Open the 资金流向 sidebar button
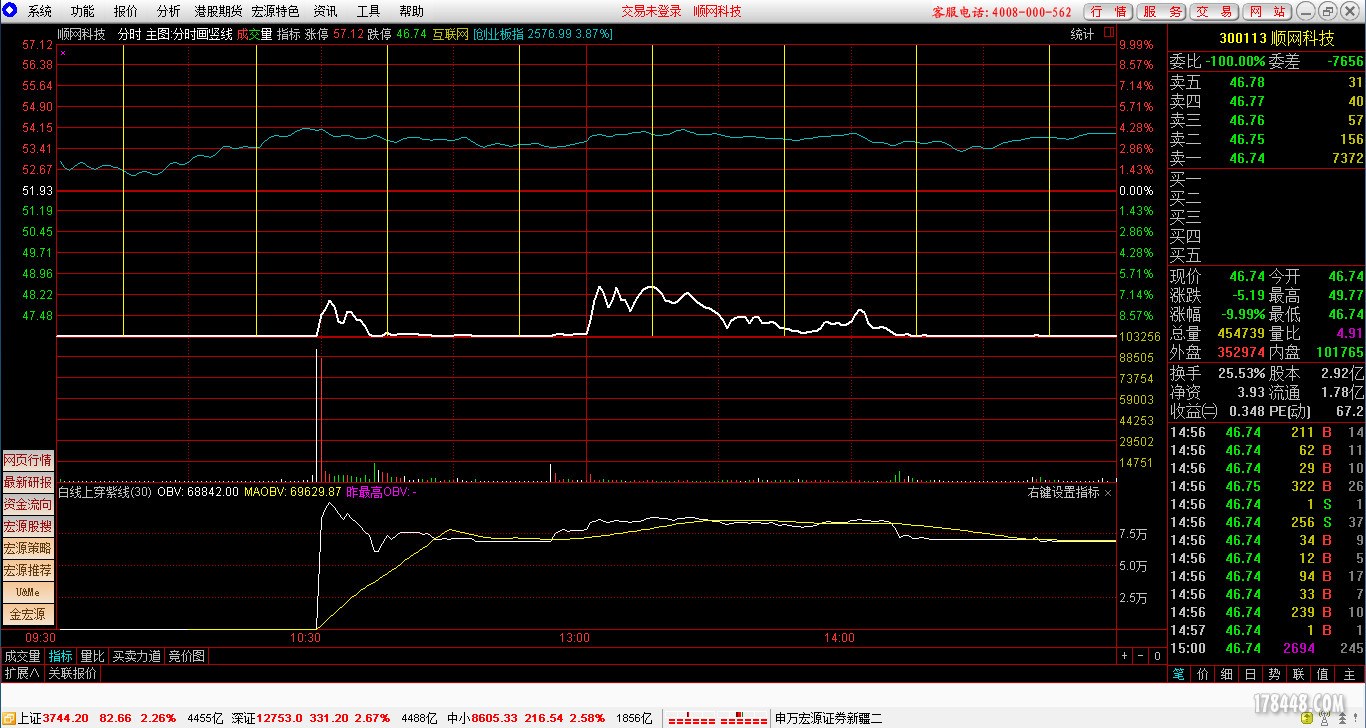Image resolution: width=1366 pixels, height=728 pixels. [28, 504]
